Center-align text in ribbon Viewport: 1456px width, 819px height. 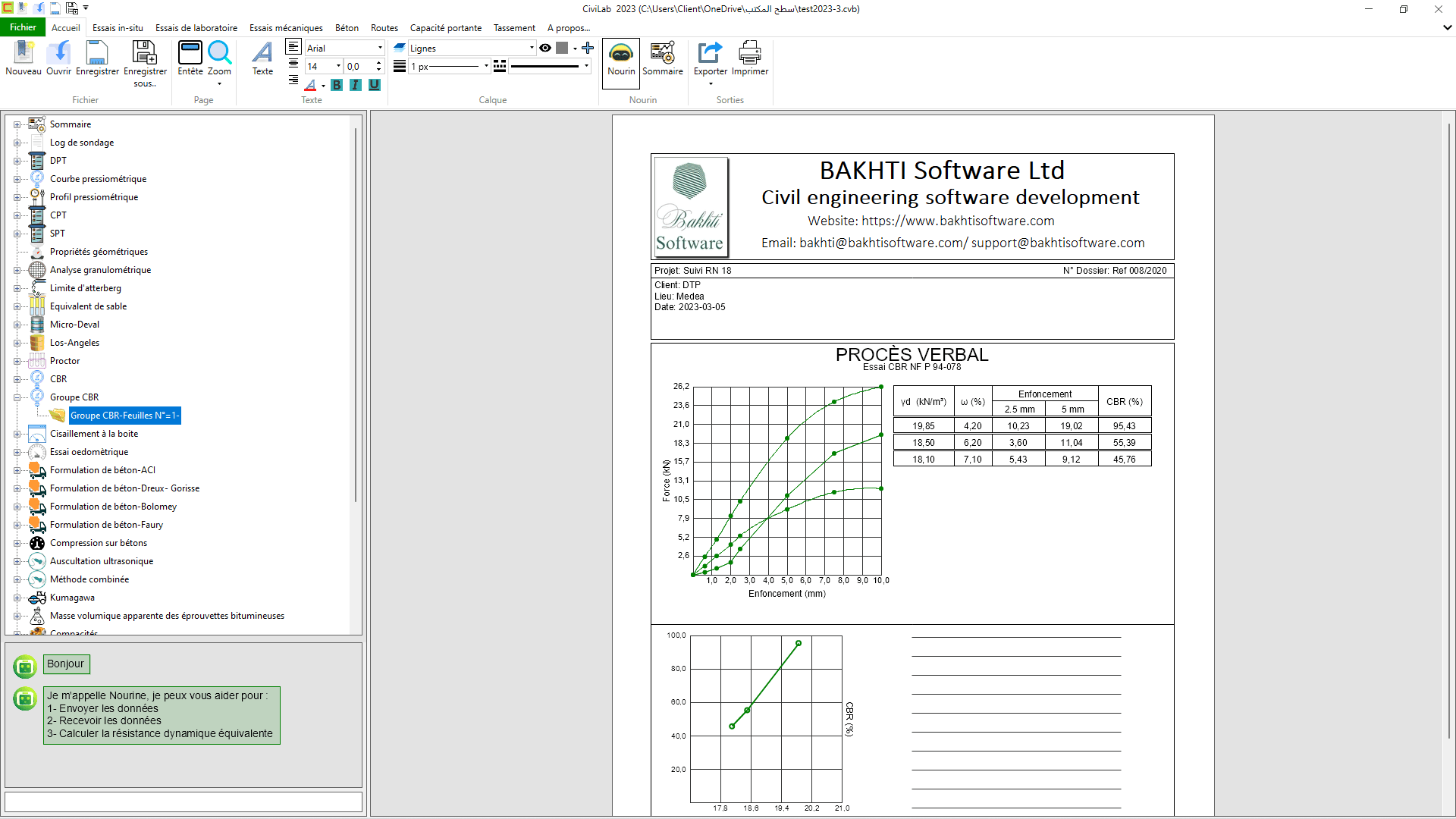(x=293, y=64)
